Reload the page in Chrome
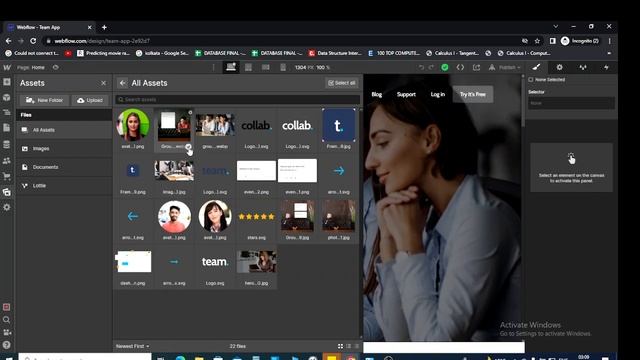This screenshot has height=360, width=640. pyautogui.click(x=33, y=41)
